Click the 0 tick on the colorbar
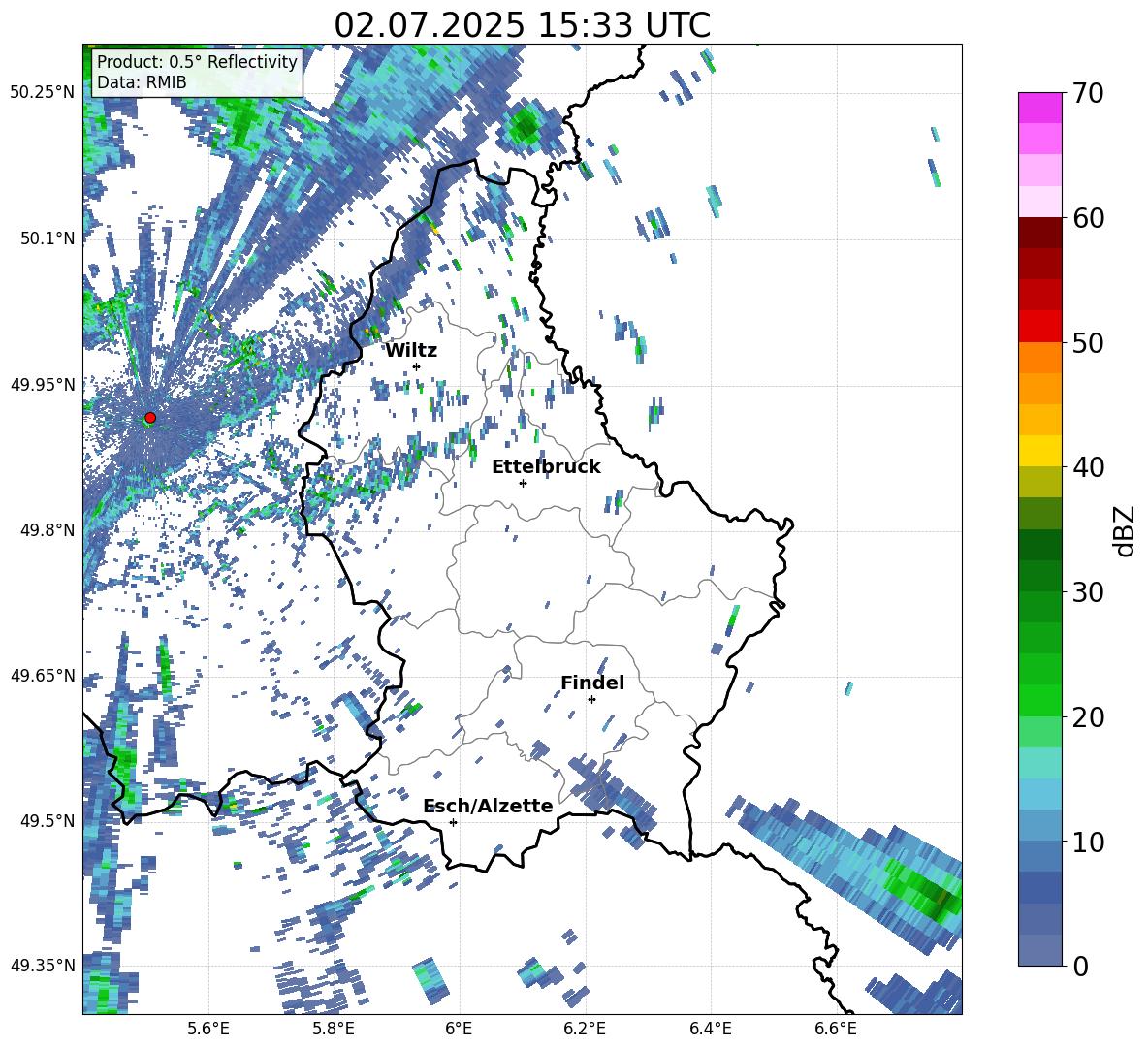The height and width of the screenshot is (1048, 1148). point(1080,966)
